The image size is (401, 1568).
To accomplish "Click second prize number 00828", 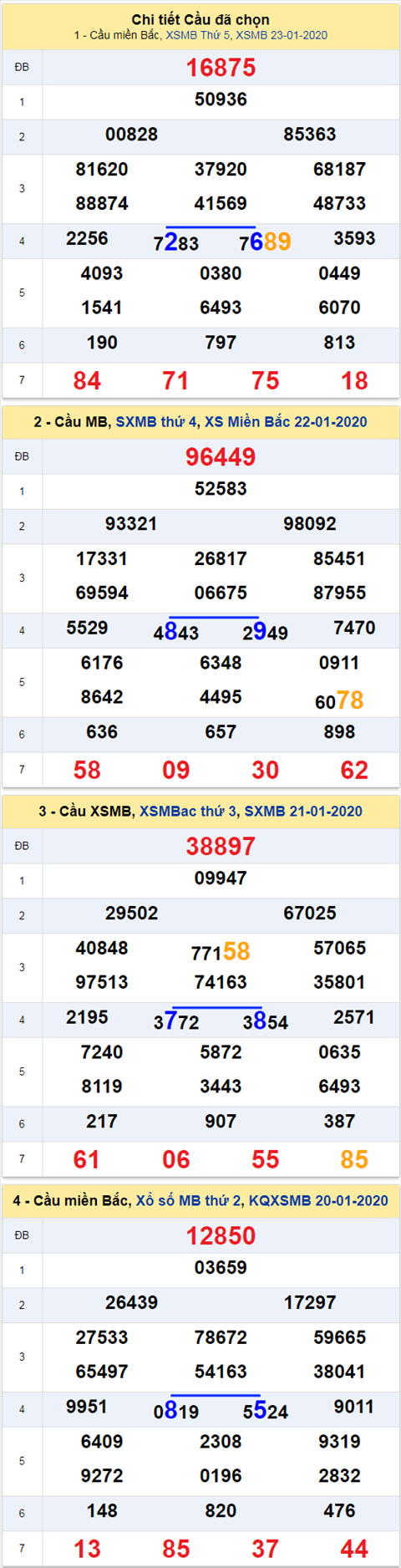I will [x=131, y=135].
